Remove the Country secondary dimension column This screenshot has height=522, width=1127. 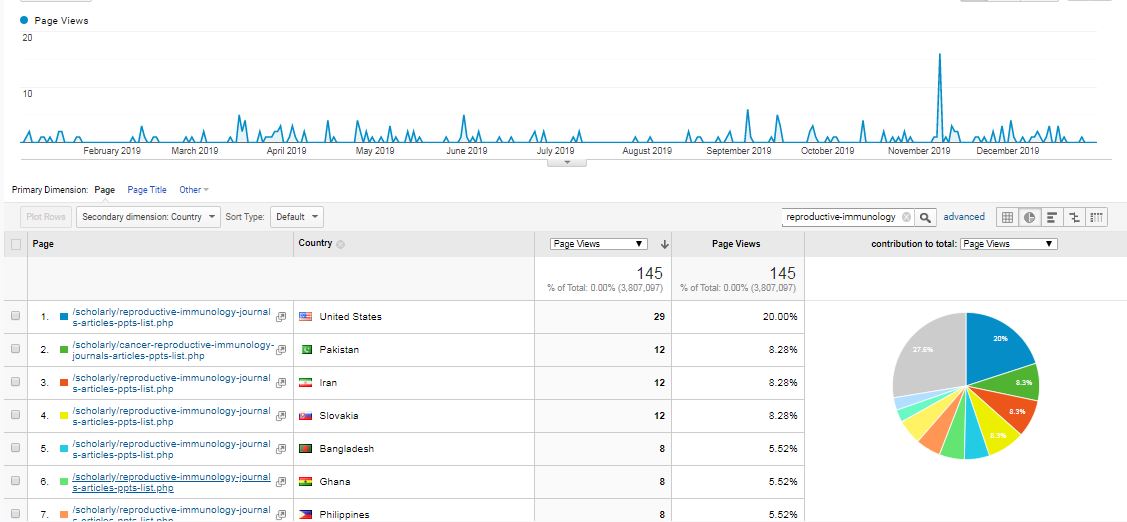(x=340, y=244)
